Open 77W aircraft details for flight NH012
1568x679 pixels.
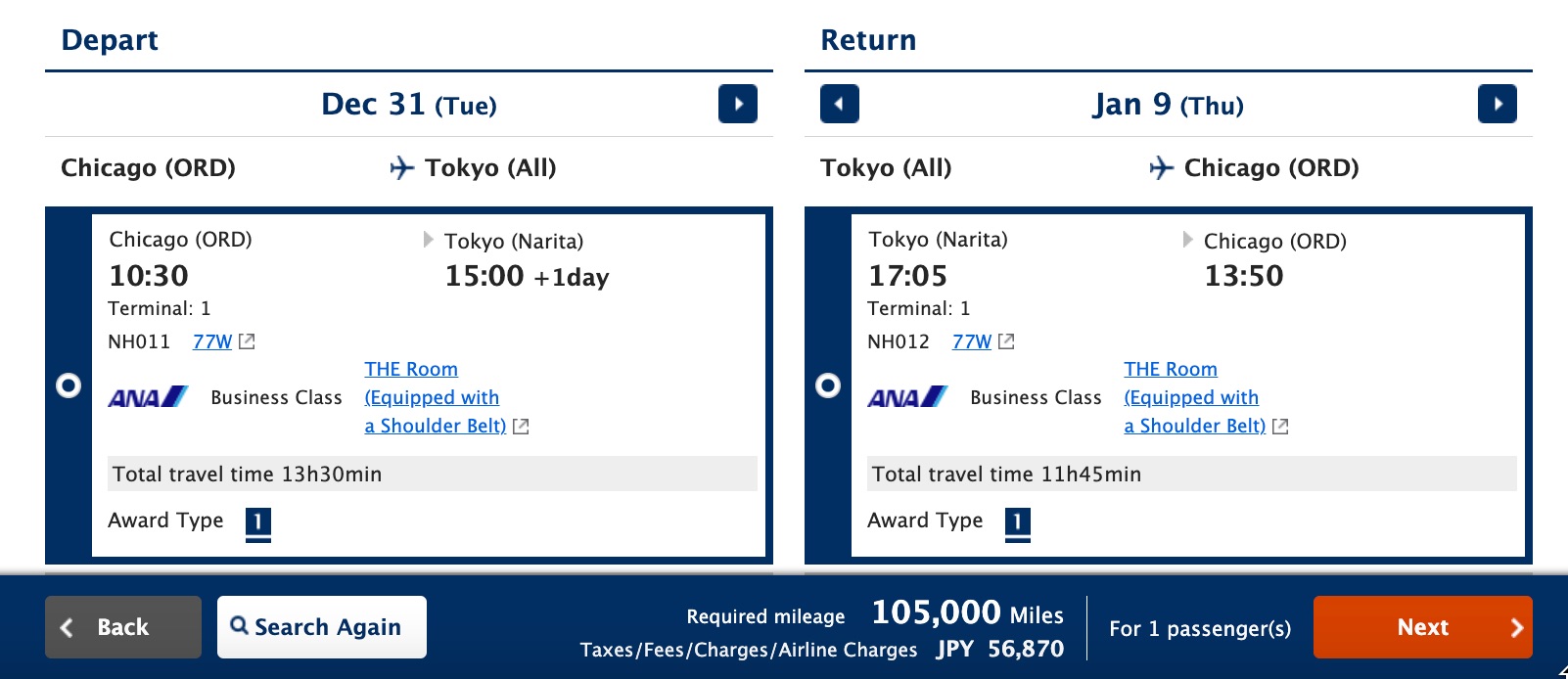(x=972, y=340)
